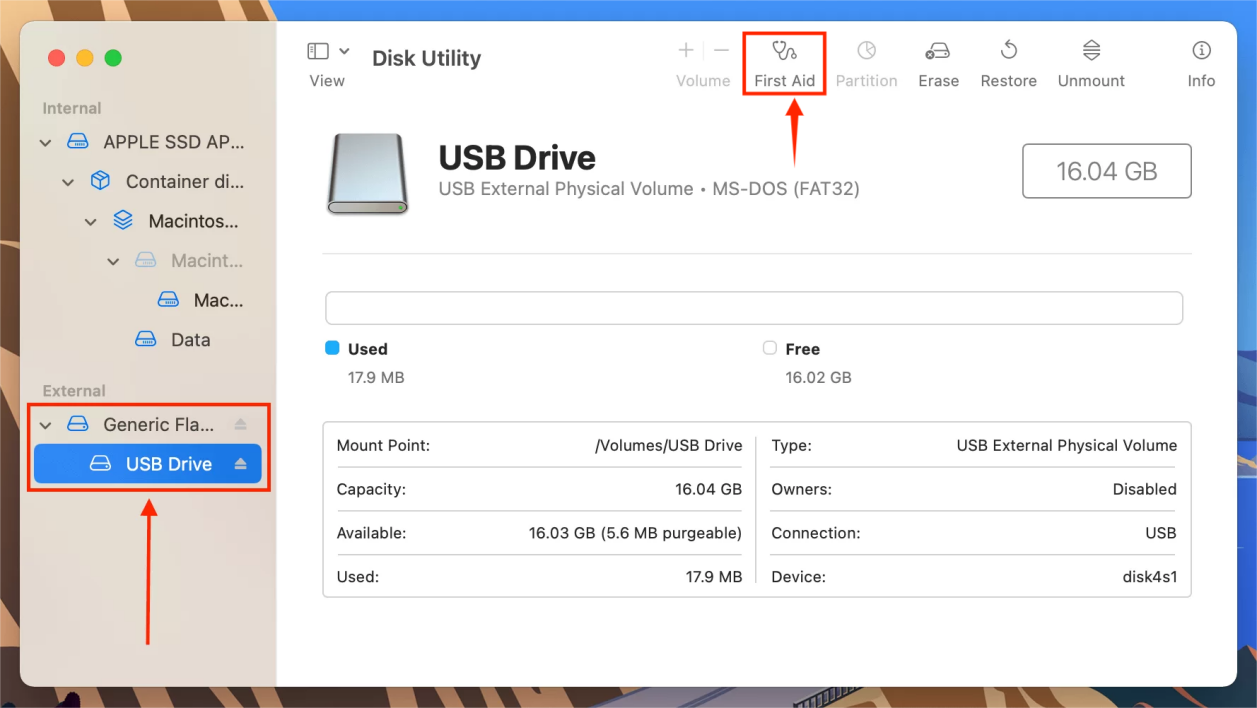The height and width of the screenshot is (708, 1257).
Task: Click the View sidebar icon
Action: (x=318, y=49)
